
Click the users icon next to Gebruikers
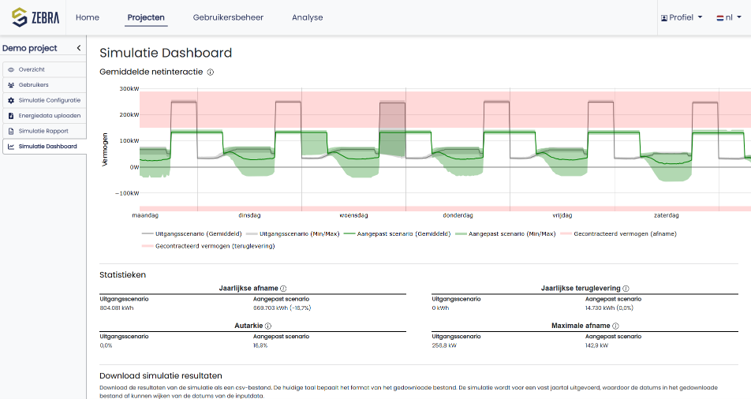(11, 85)
